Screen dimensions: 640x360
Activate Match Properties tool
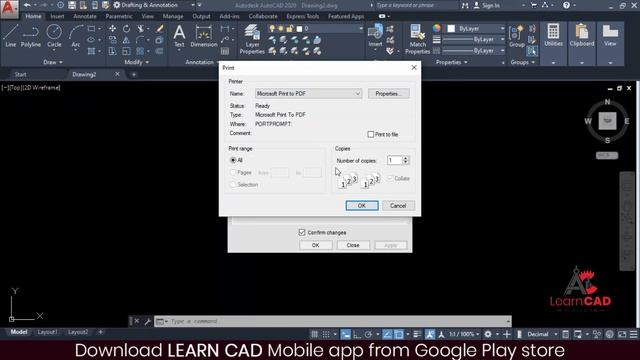pyautogui.click(x=417, y=39)
